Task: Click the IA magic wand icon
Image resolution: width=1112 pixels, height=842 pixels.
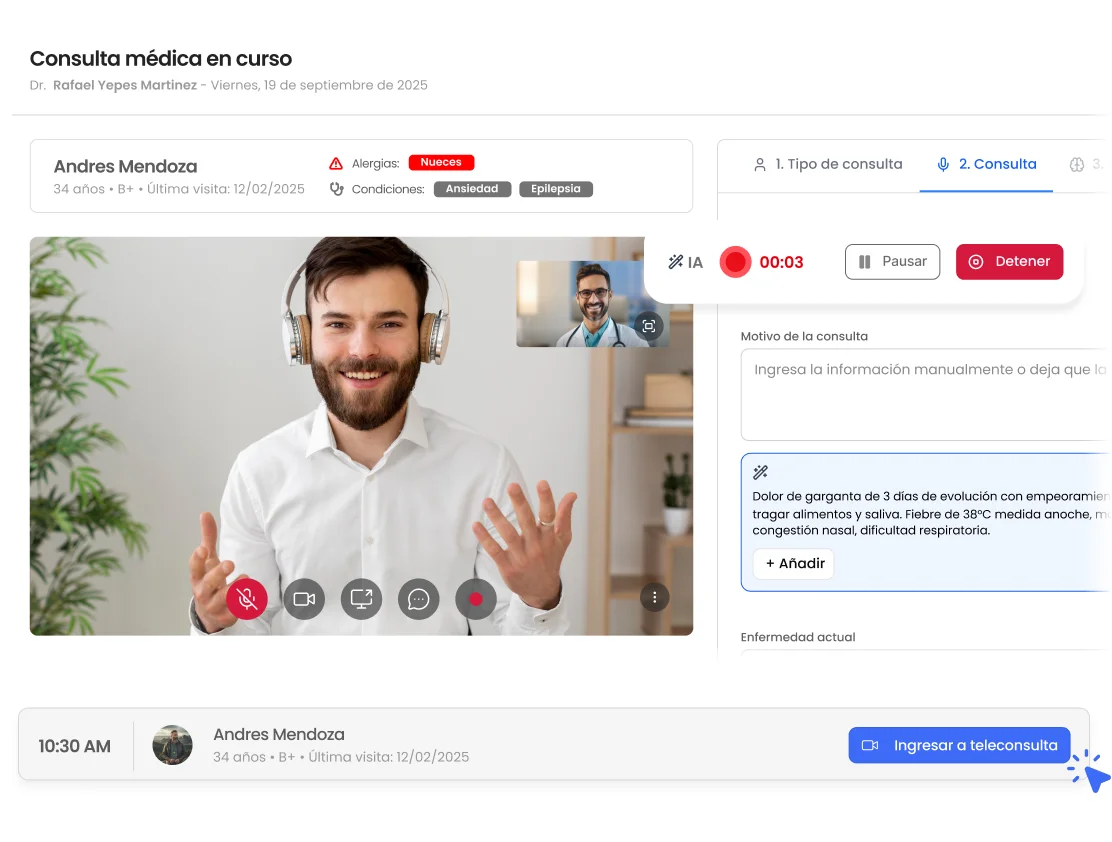Action: (676, 262)
